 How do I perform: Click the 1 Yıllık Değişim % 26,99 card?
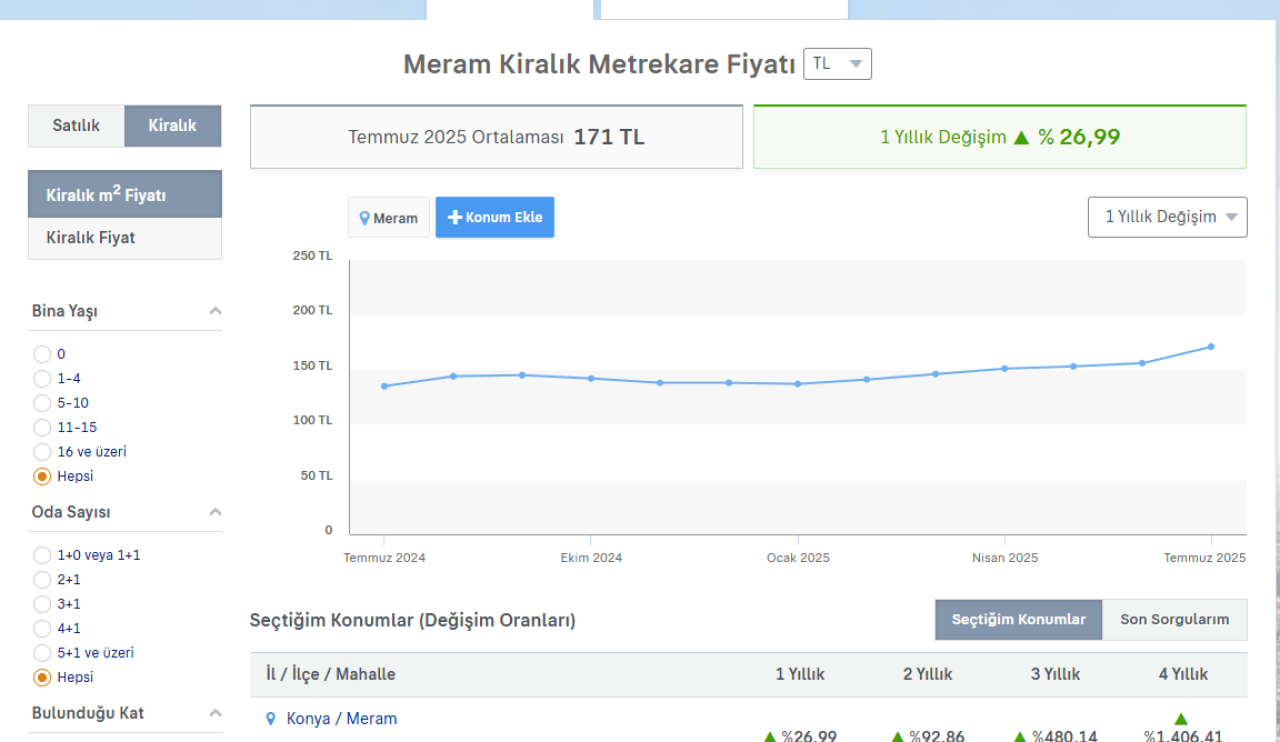pos(1000,137)
